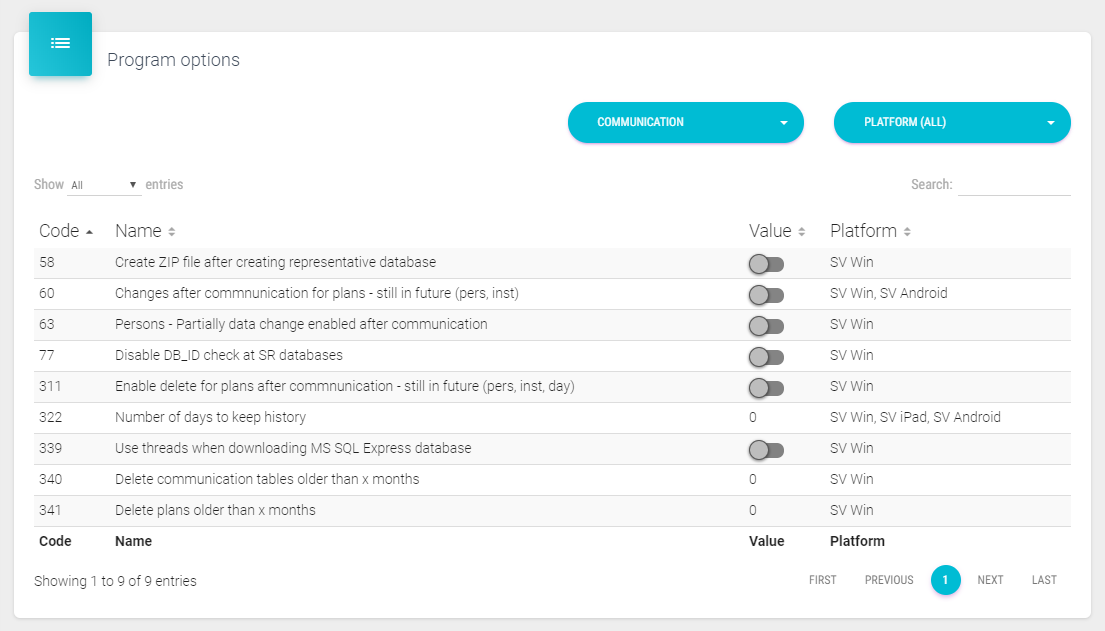Go to the Previous page
Viewport: 1105px width, 631px height.
coord(889,580)
